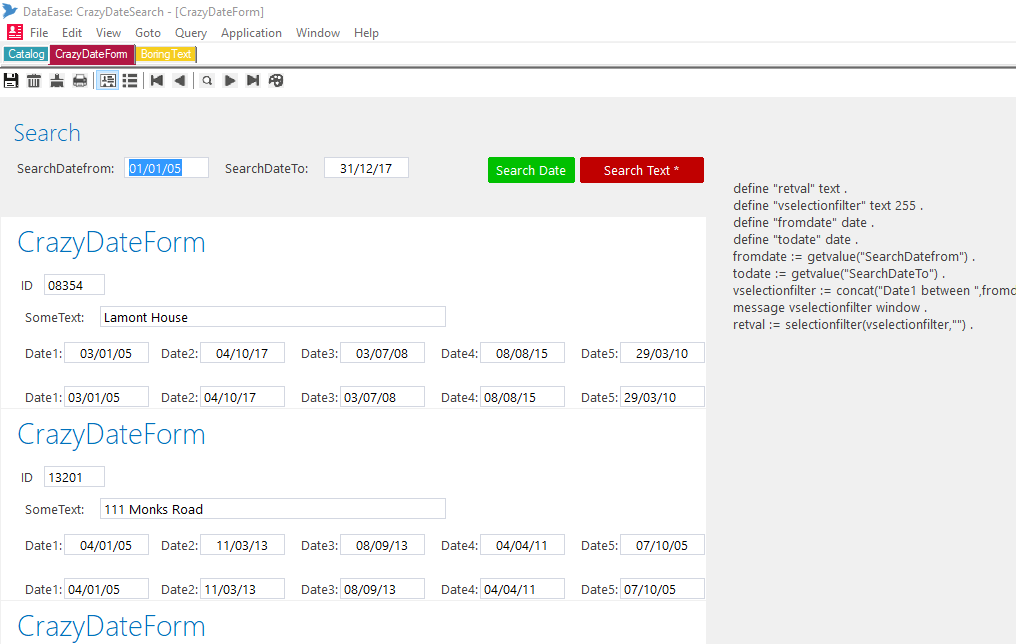
Task: Click upper Date2 field 04/10/17 in Lamont House record
Action: click(242, 354)
